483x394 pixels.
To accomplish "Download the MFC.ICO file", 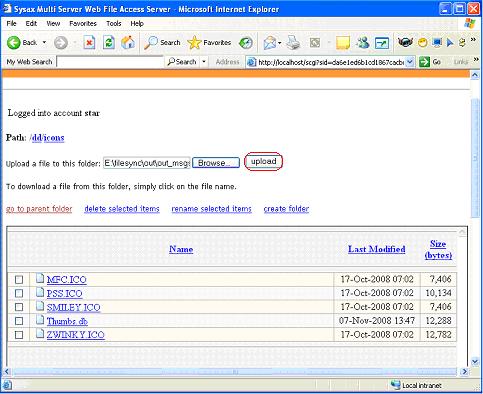I will [x=66, y=279].
